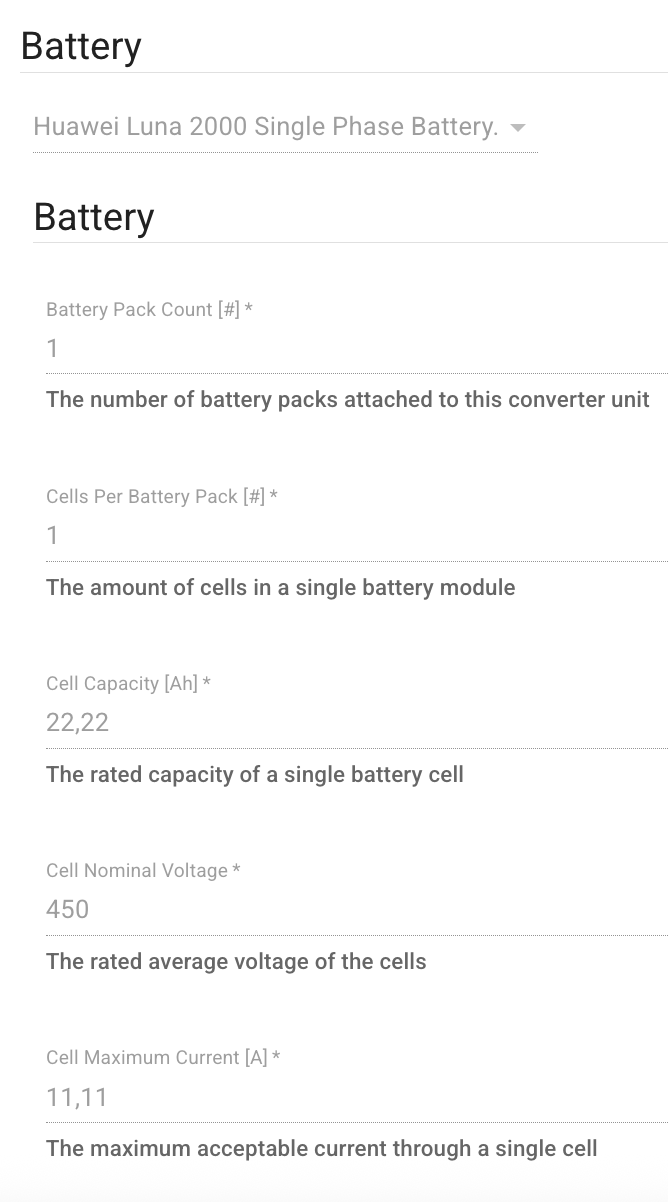Click the second Battery section heading
This screenshot has height=1202, width=668.
click(x=94, y=216)
